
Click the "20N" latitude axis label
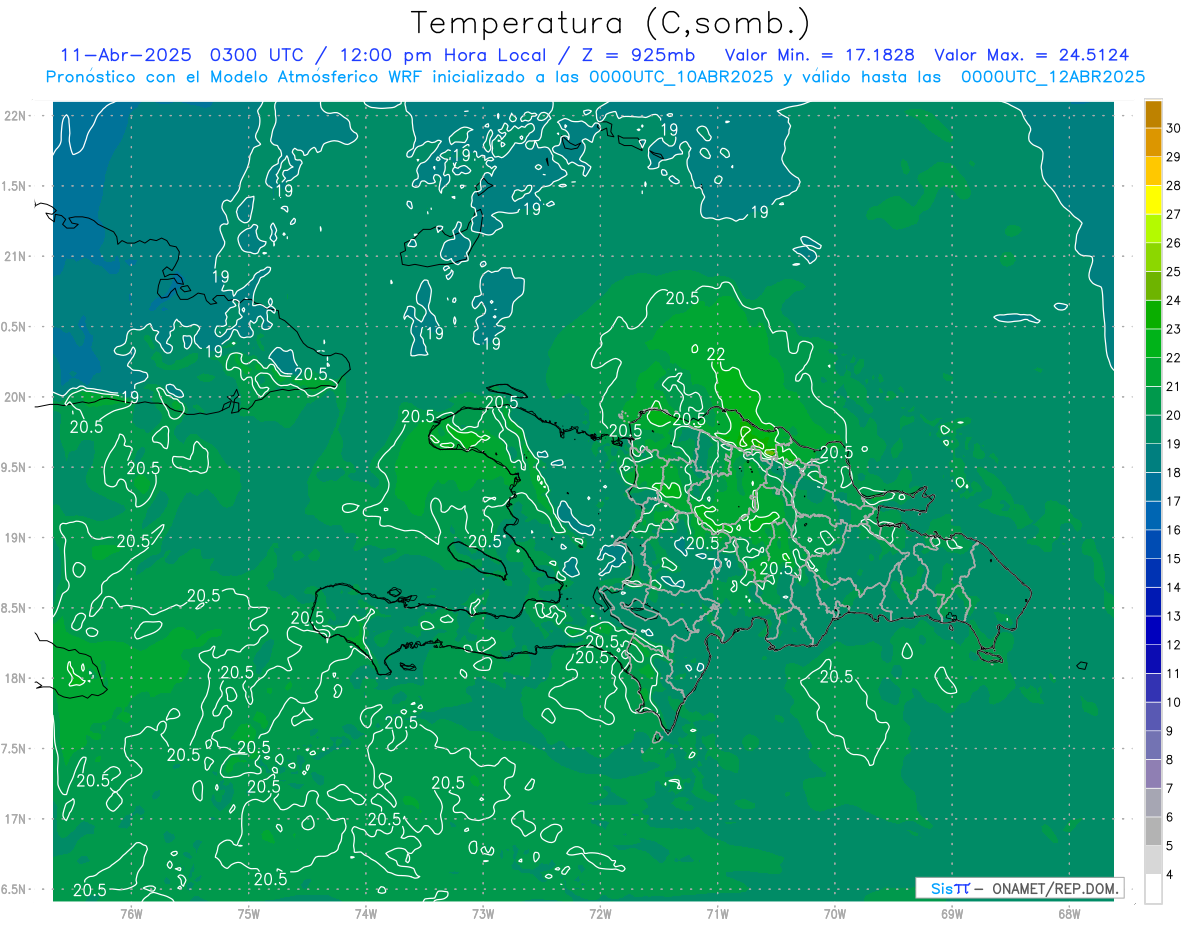pos(15,397)
